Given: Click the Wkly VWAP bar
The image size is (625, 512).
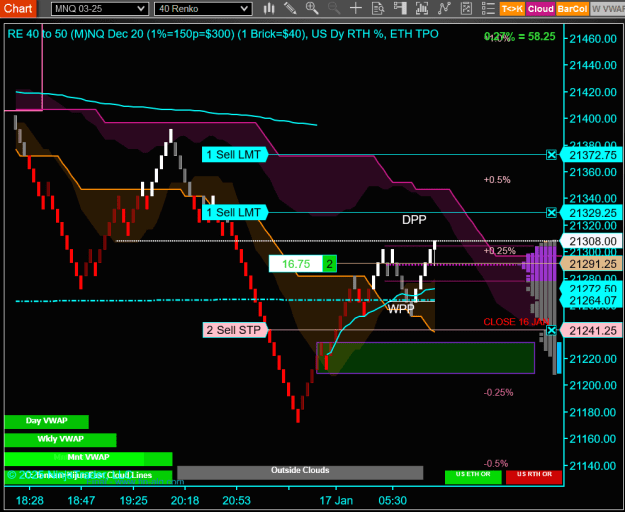Looking at the screenshot, I should [60, 440].
